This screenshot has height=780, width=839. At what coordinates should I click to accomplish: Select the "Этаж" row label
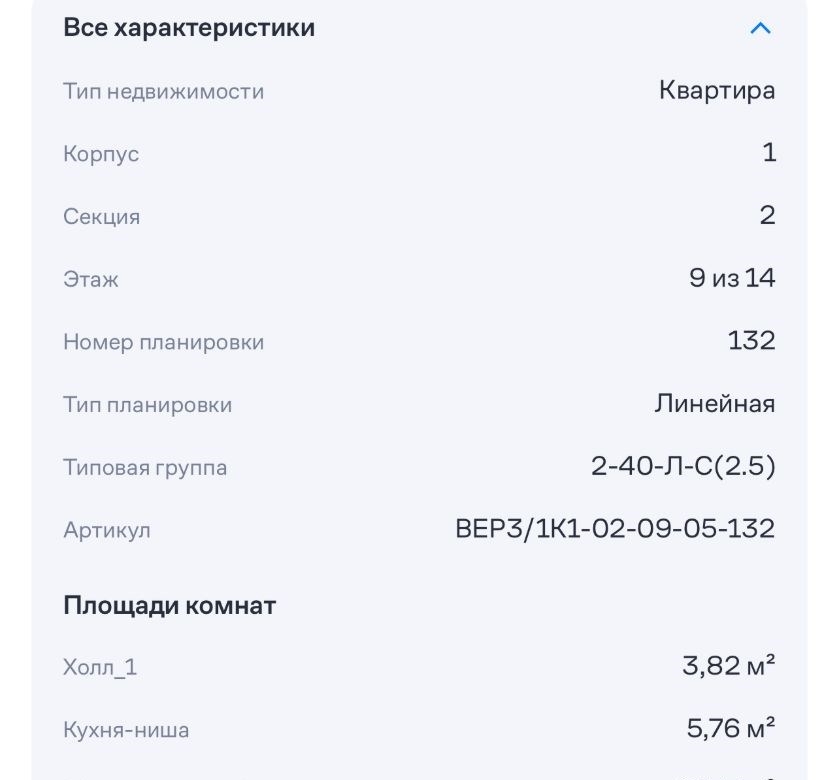91,280
